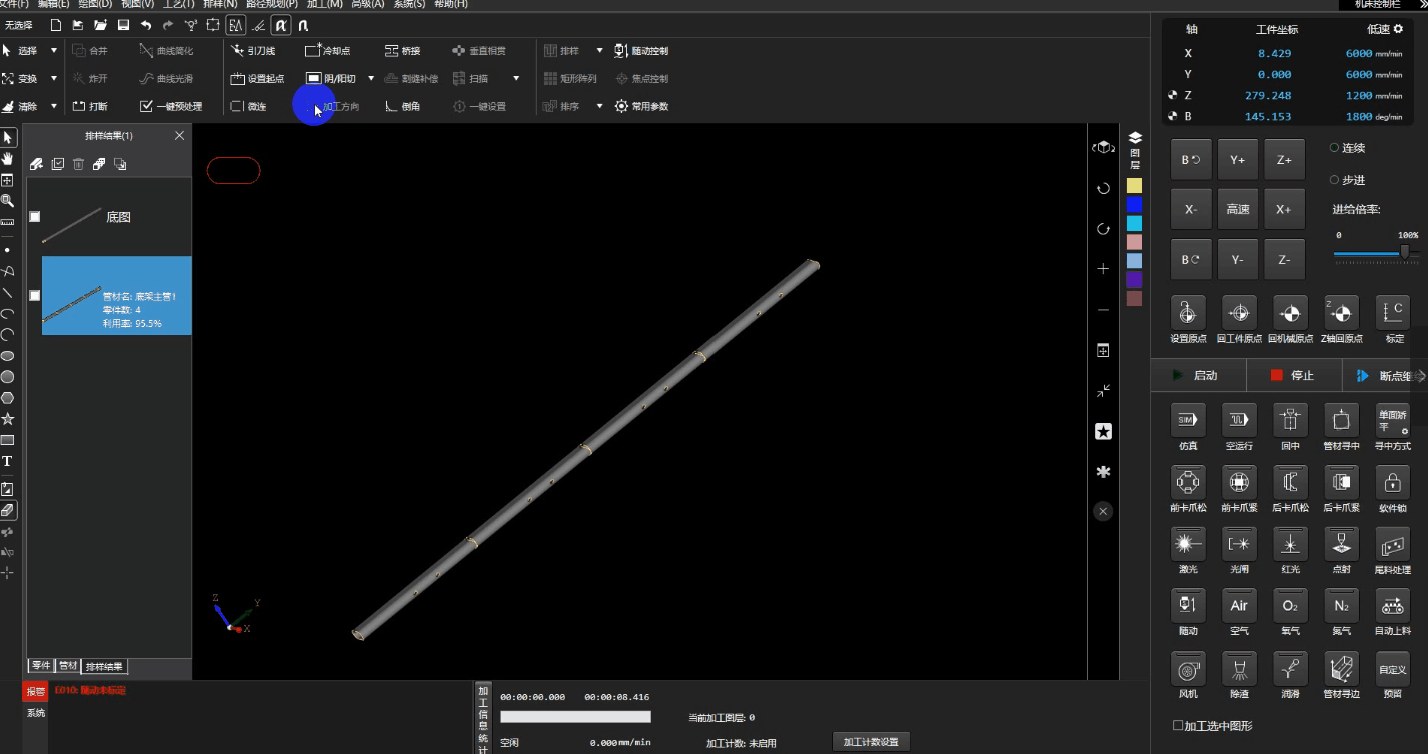This screenshot has width=1428, height=754.
Task: Click the 设置起点 start point tool
Action: click(x=257, y=78)
